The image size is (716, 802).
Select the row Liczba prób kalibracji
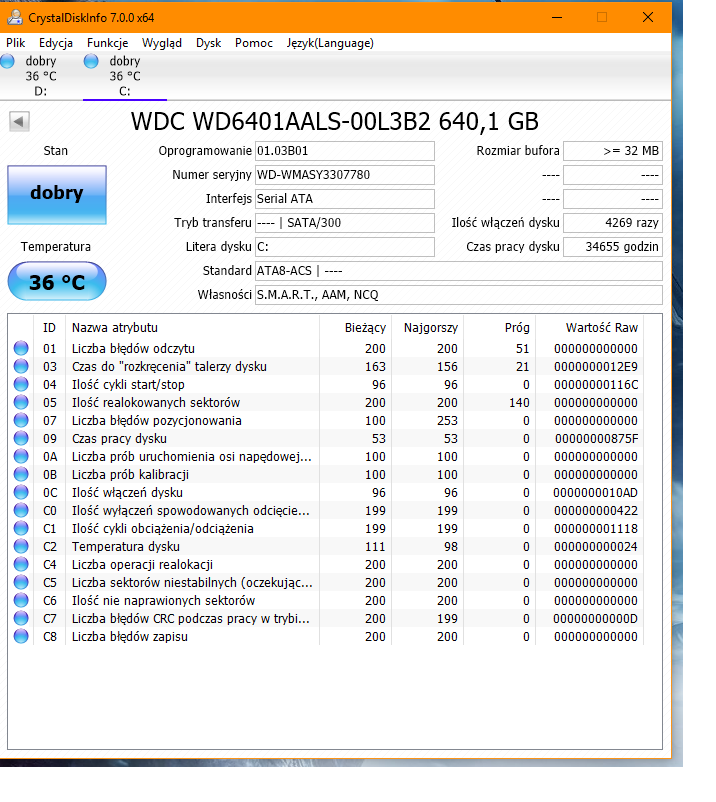[x=326, y=474]
